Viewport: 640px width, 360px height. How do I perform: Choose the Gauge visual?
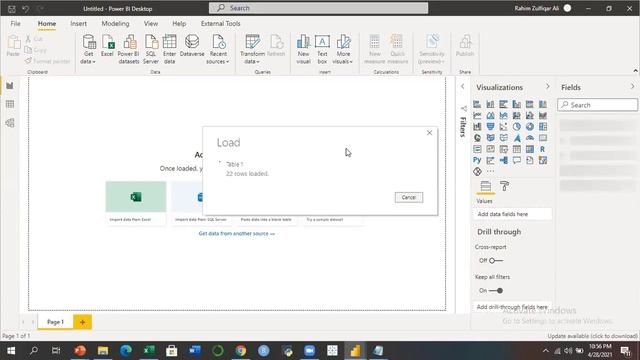[530, 138]
